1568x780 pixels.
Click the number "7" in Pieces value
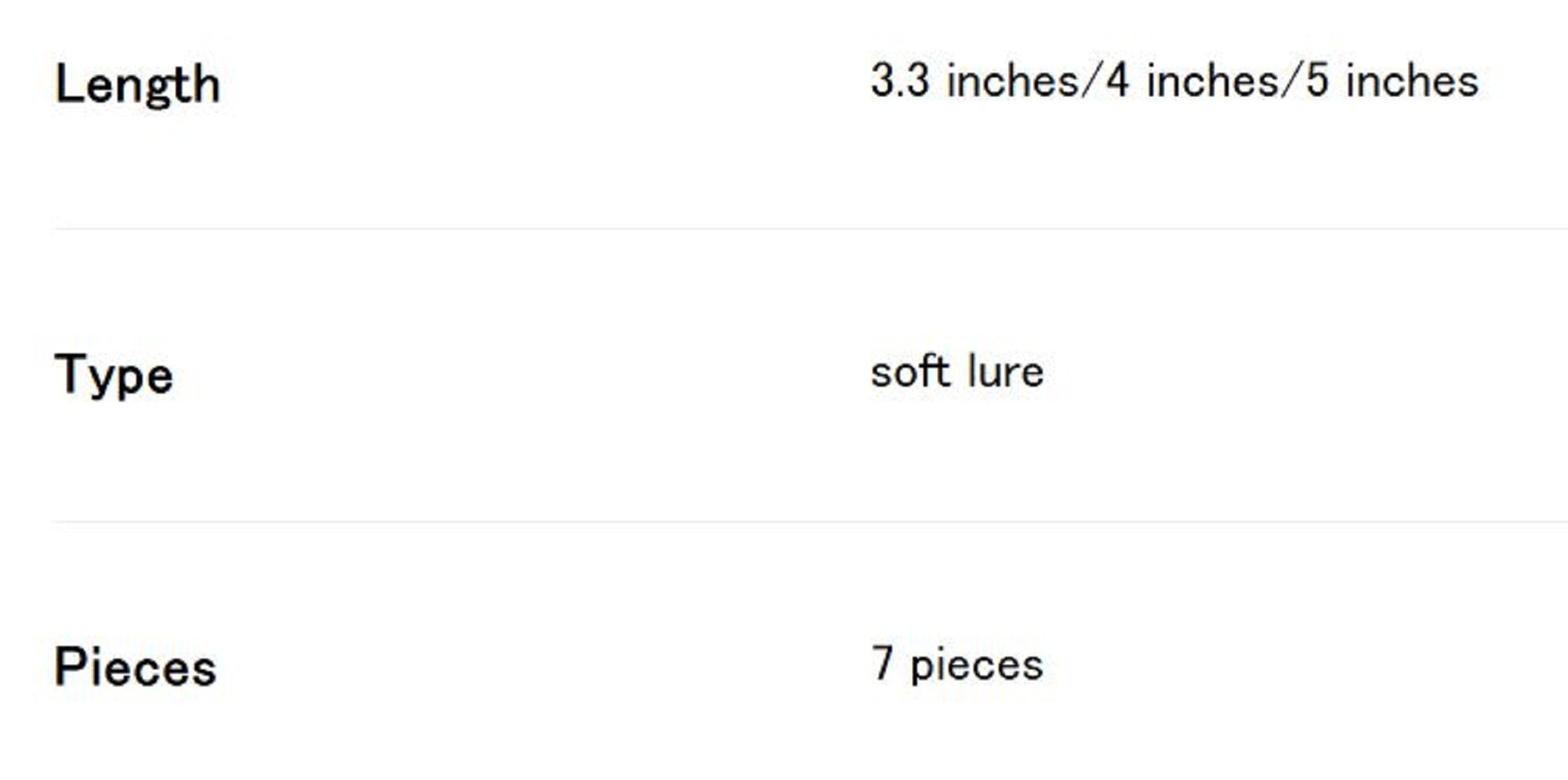click(883, 663)
